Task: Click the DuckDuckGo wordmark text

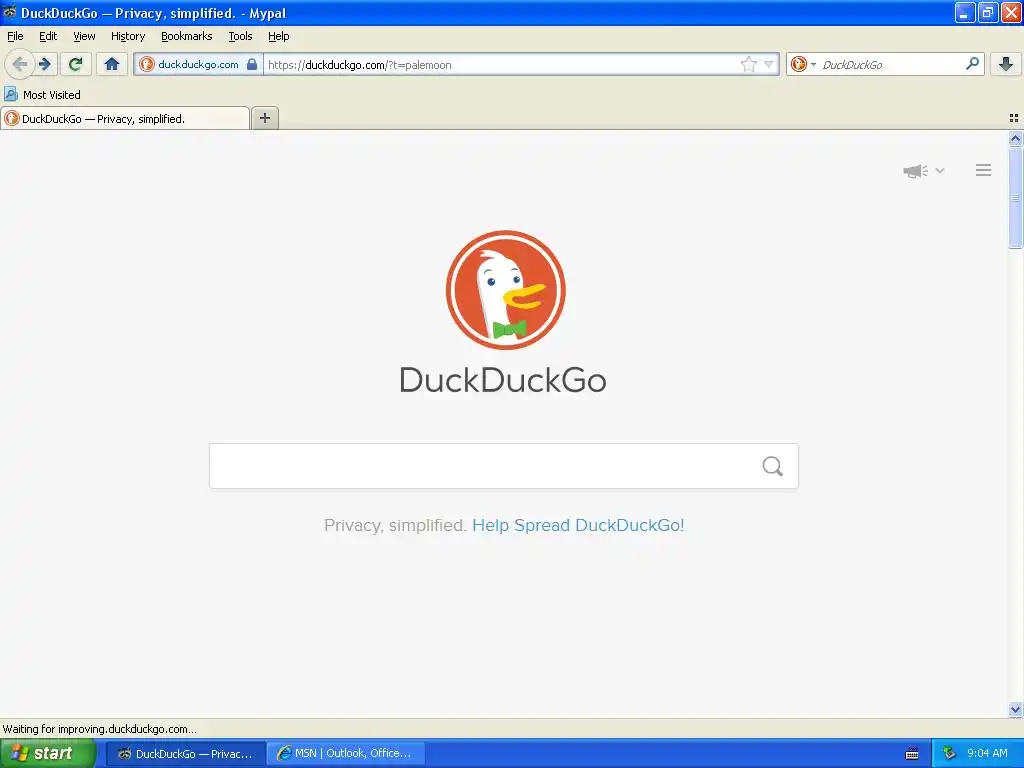Action: tap(503, 380)
